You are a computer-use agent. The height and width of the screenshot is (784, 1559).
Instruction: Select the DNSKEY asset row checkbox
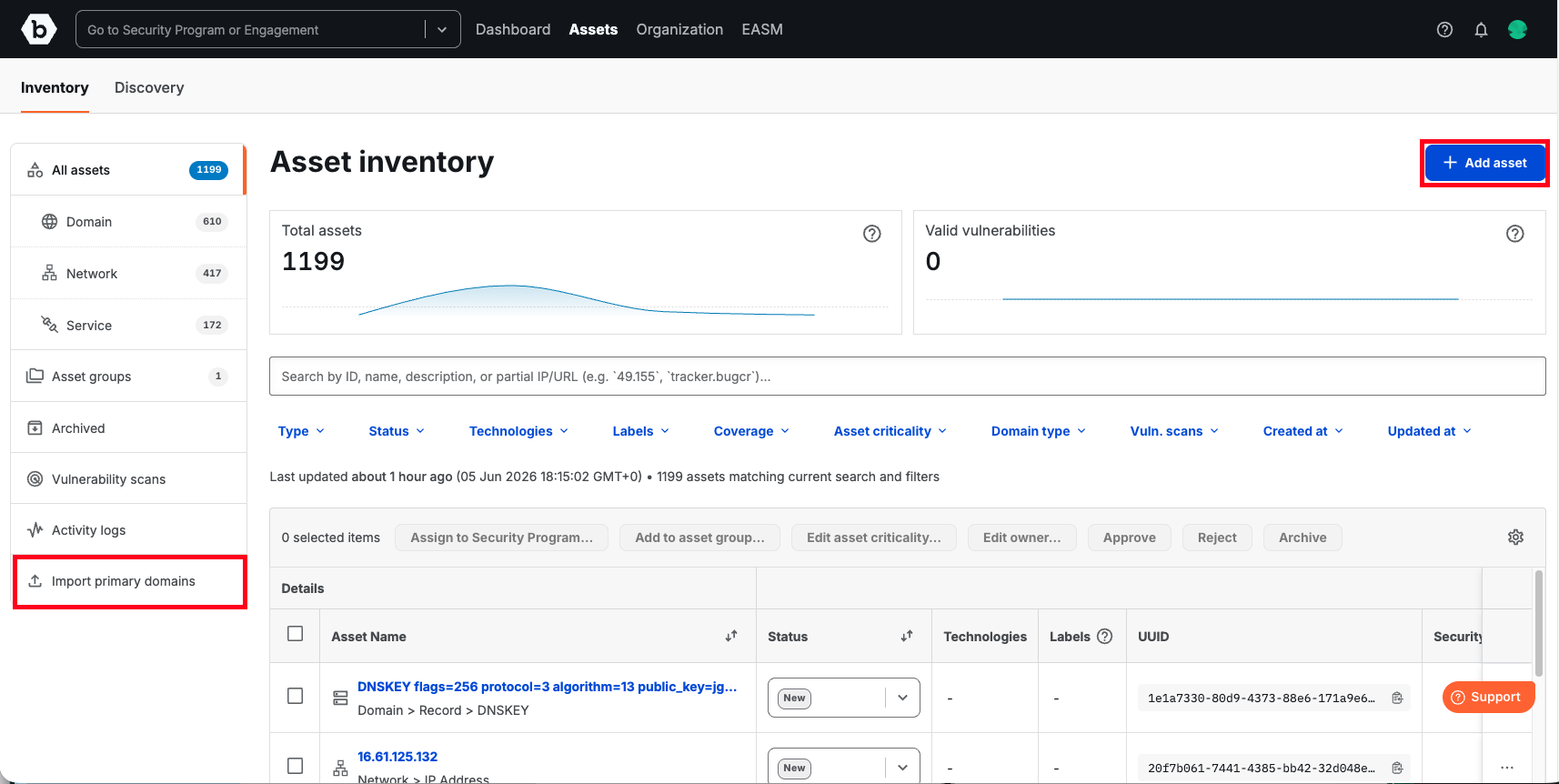[x=295, y=696]
